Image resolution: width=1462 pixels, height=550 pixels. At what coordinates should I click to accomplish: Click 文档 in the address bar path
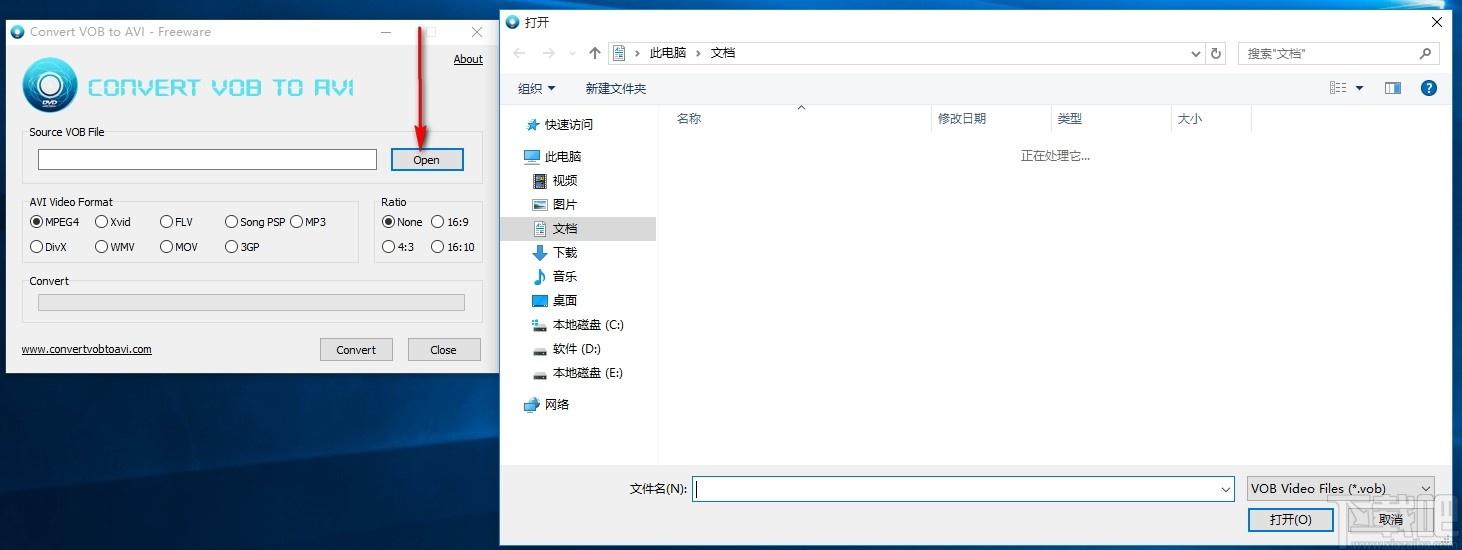723,53
